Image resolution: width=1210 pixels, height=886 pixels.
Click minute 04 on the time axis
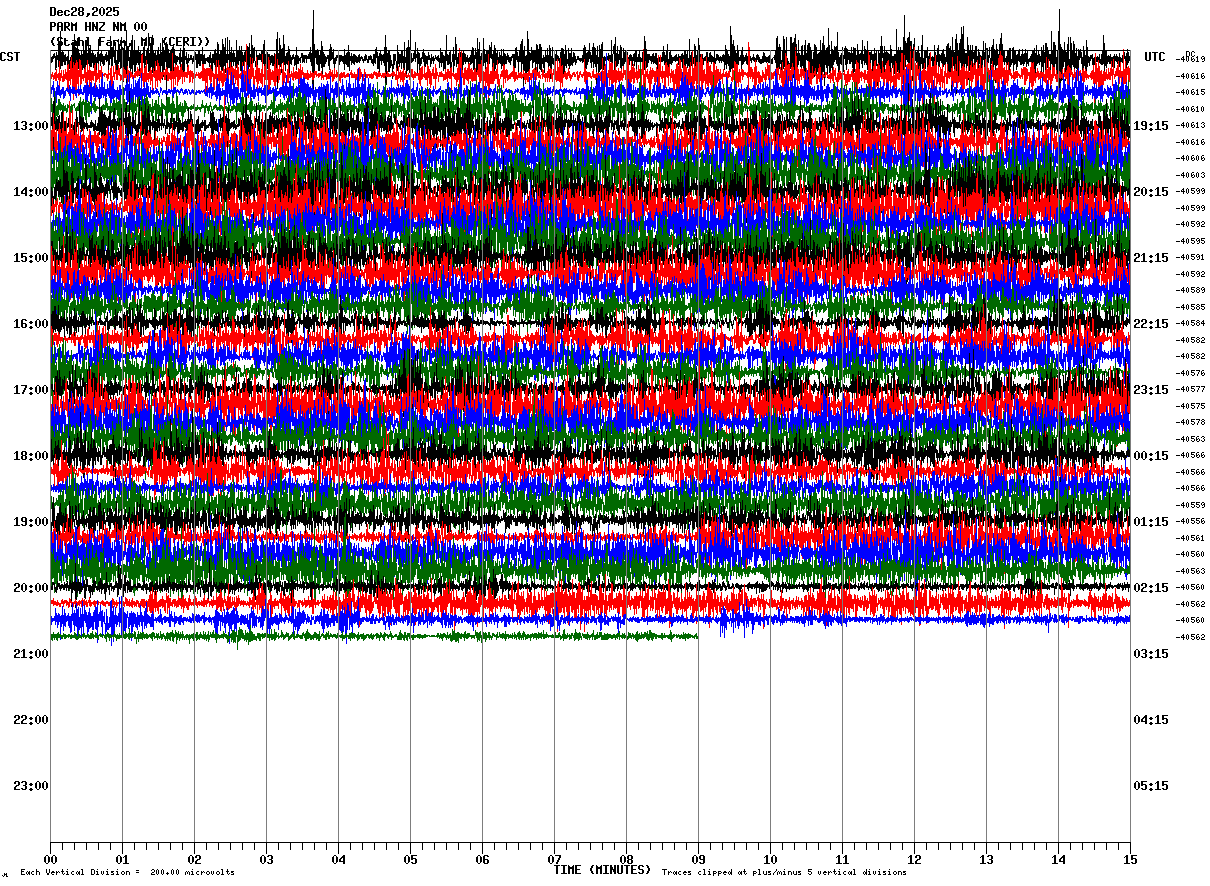tap(338, 859)
